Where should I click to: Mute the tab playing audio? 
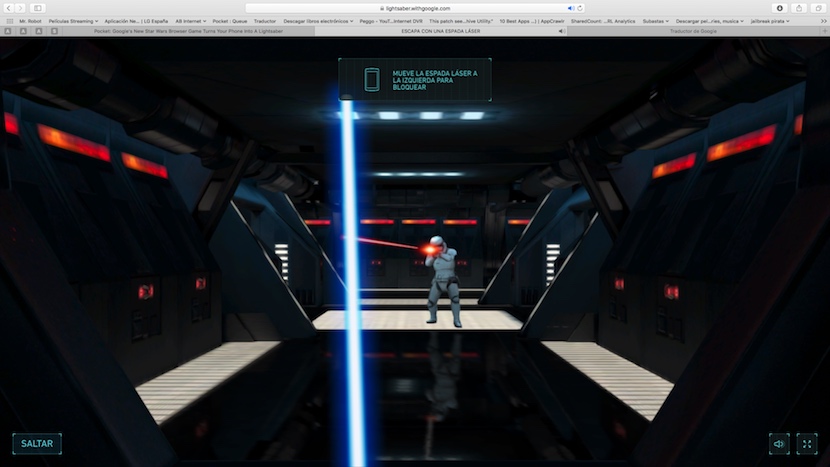[561, 31]
